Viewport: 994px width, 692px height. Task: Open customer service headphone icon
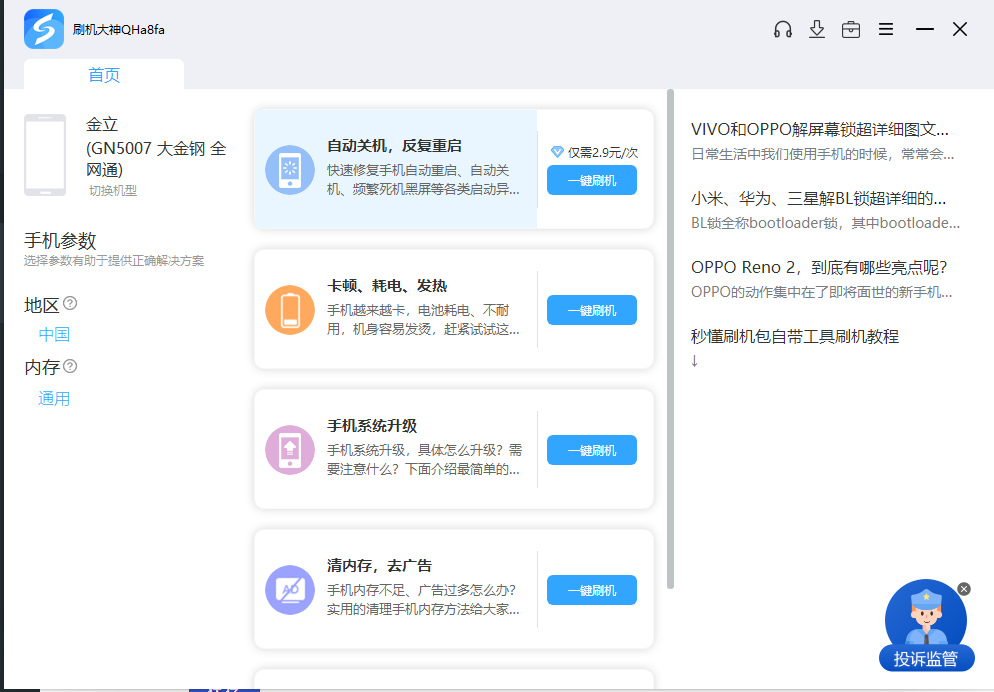(783, 29)
